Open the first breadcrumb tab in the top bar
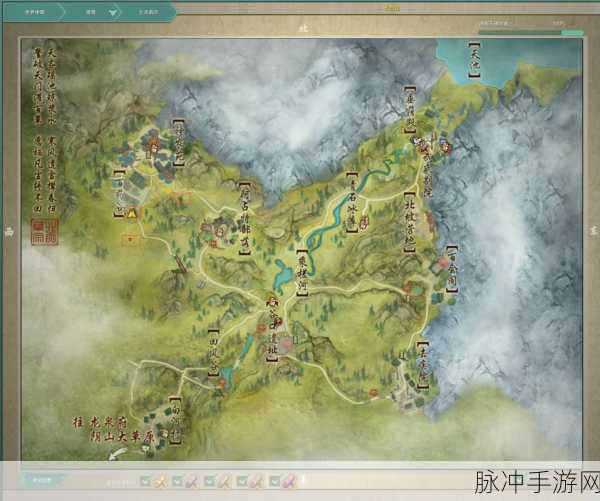Screen dimensions: 600x501 tap(34, 12)
